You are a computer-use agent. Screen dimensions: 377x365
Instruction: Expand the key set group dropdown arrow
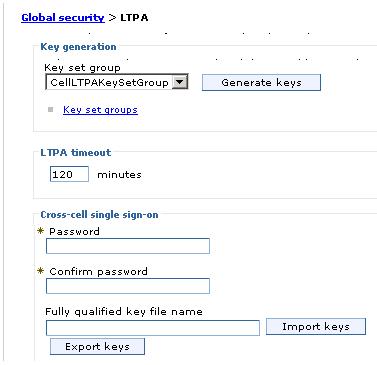pyautogui.click(x=179, y=82)
